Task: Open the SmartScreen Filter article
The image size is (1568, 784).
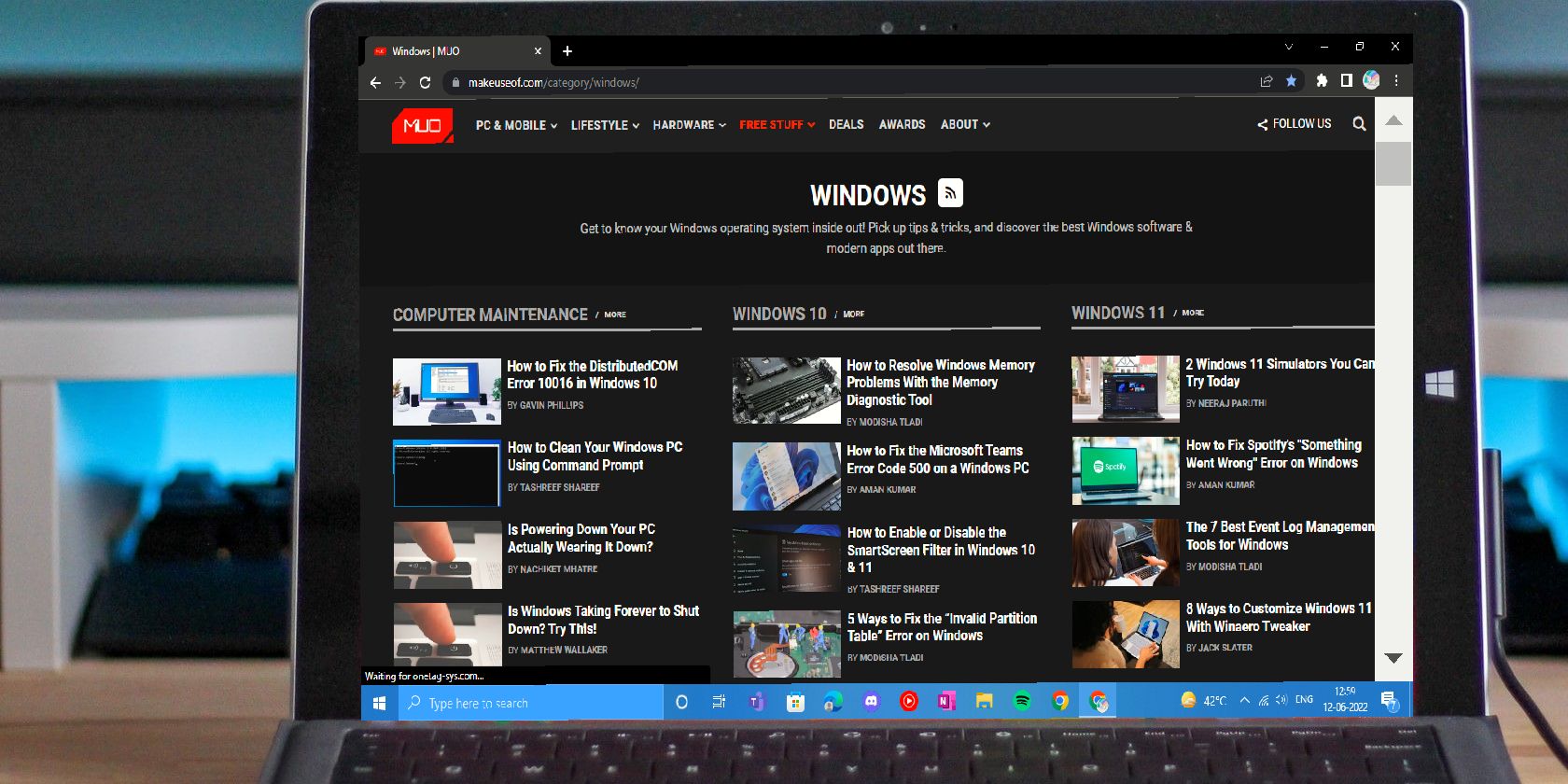Action: (x=941, y=550)
